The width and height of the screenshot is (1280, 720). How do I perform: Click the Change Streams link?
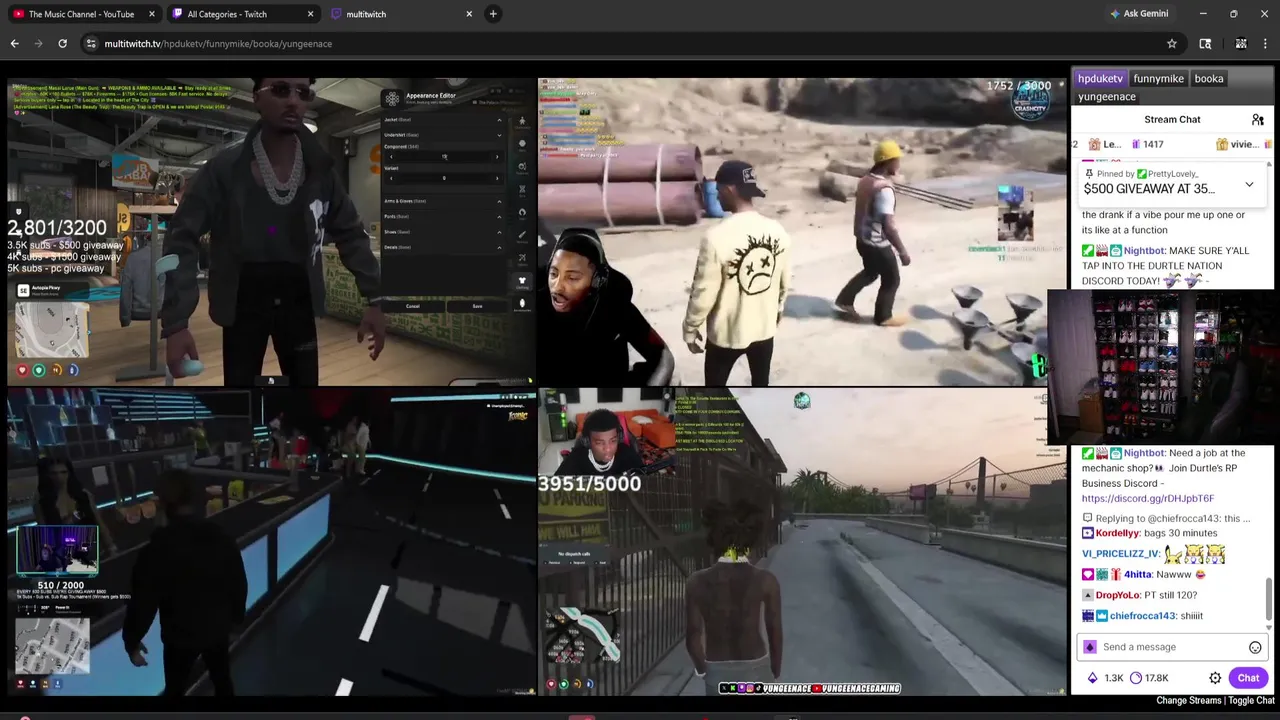pos(1189,701)
